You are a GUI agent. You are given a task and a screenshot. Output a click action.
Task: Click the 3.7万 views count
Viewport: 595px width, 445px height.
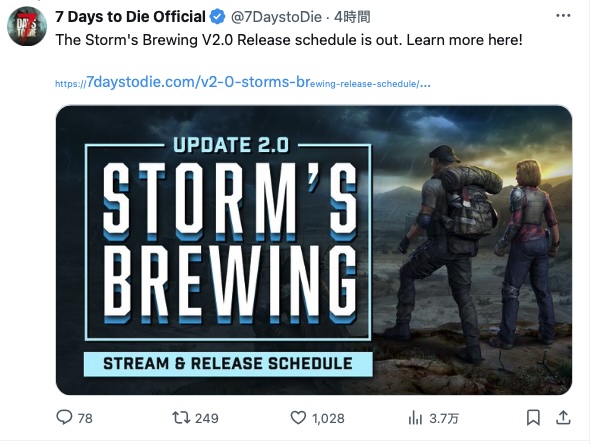(444, 418)
